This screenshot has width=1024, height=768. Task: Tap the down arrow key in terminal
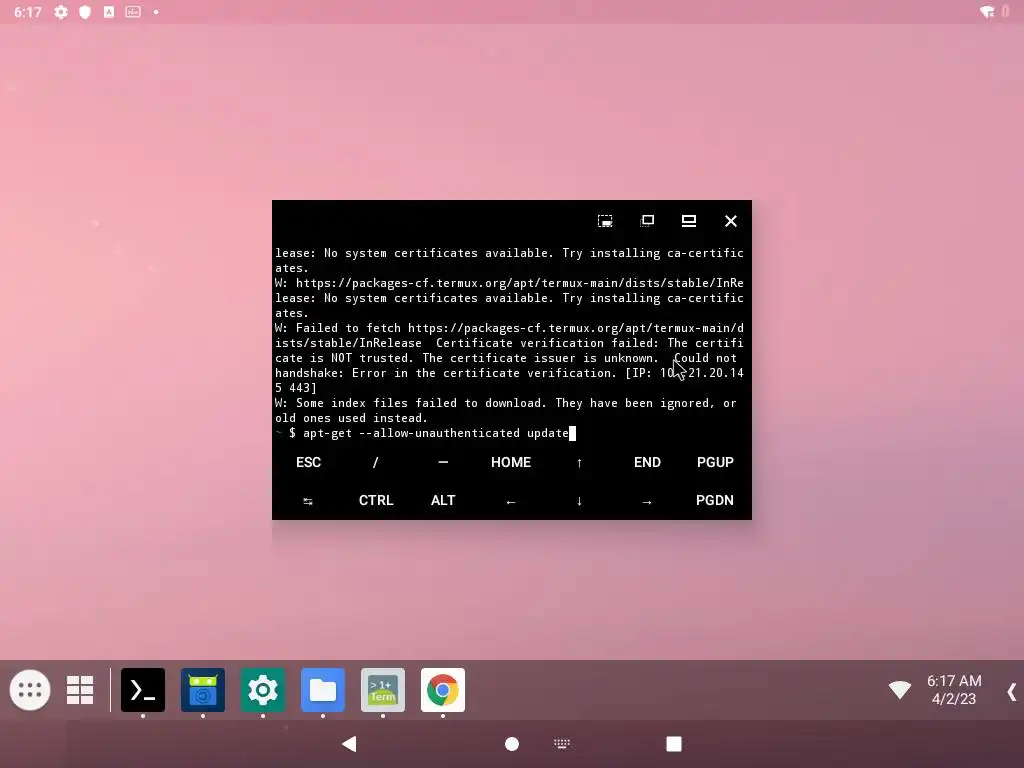click(579, 501)
